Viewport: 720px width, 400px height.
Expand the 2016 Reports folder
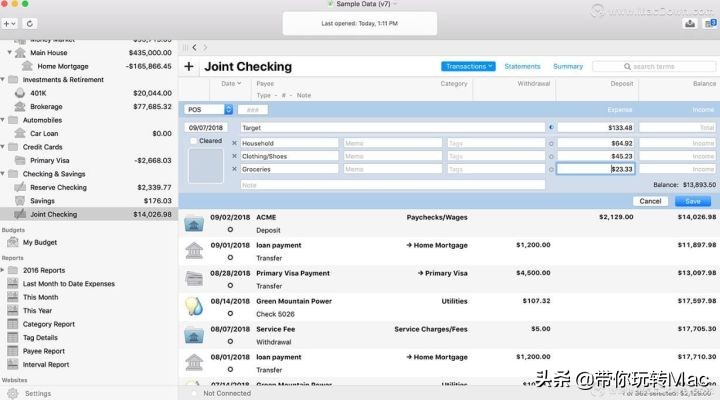coord(3,270)
